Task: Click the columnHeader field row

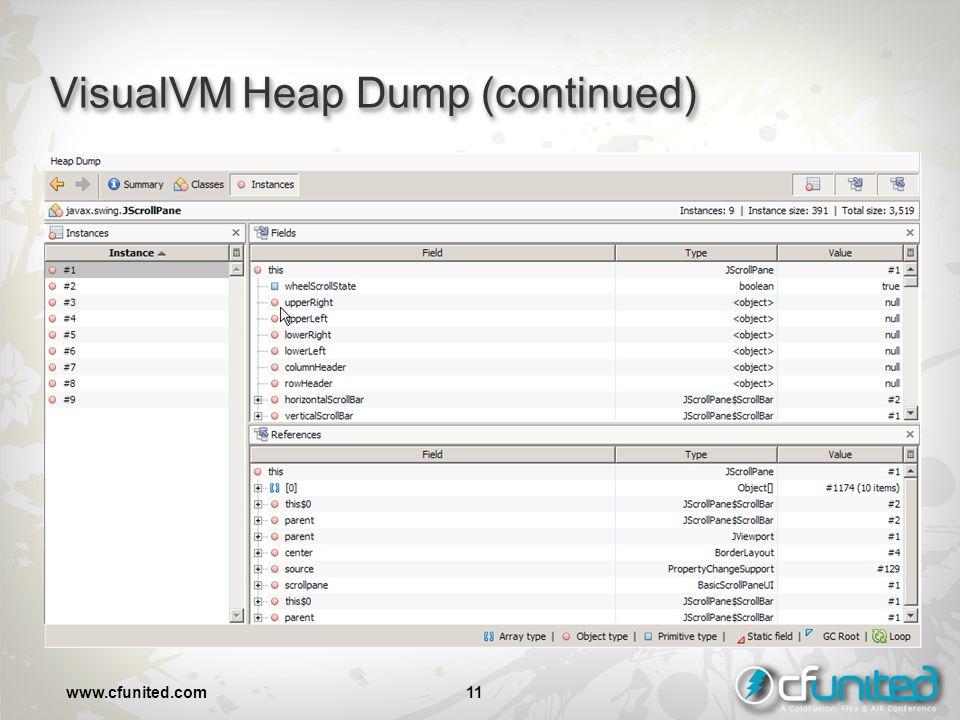Action: click(x=577, y=367)
